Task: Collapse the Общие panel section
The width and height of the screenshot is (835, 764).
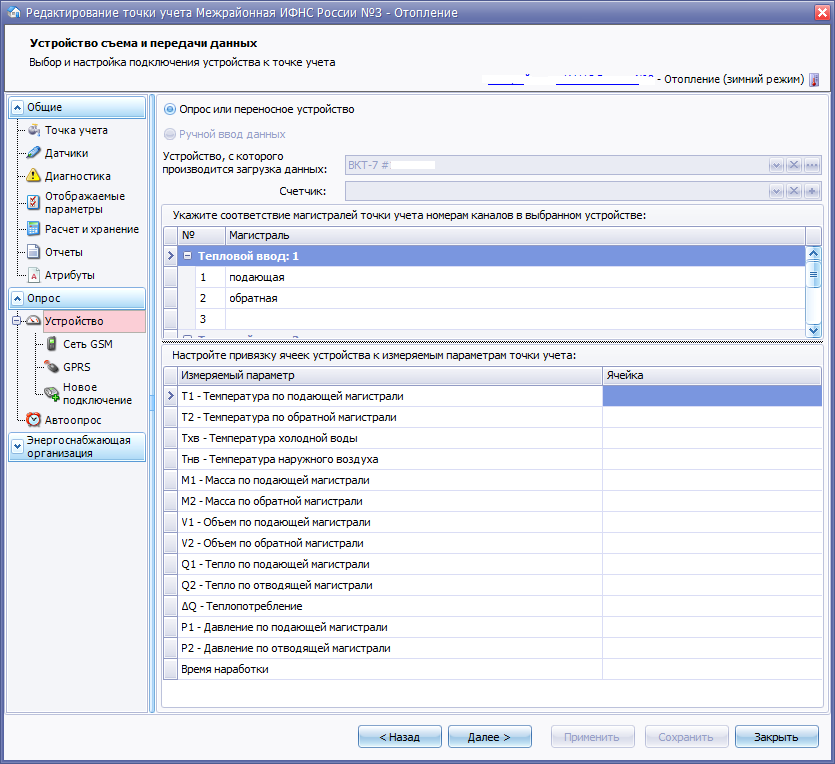Action: point(18,108)
